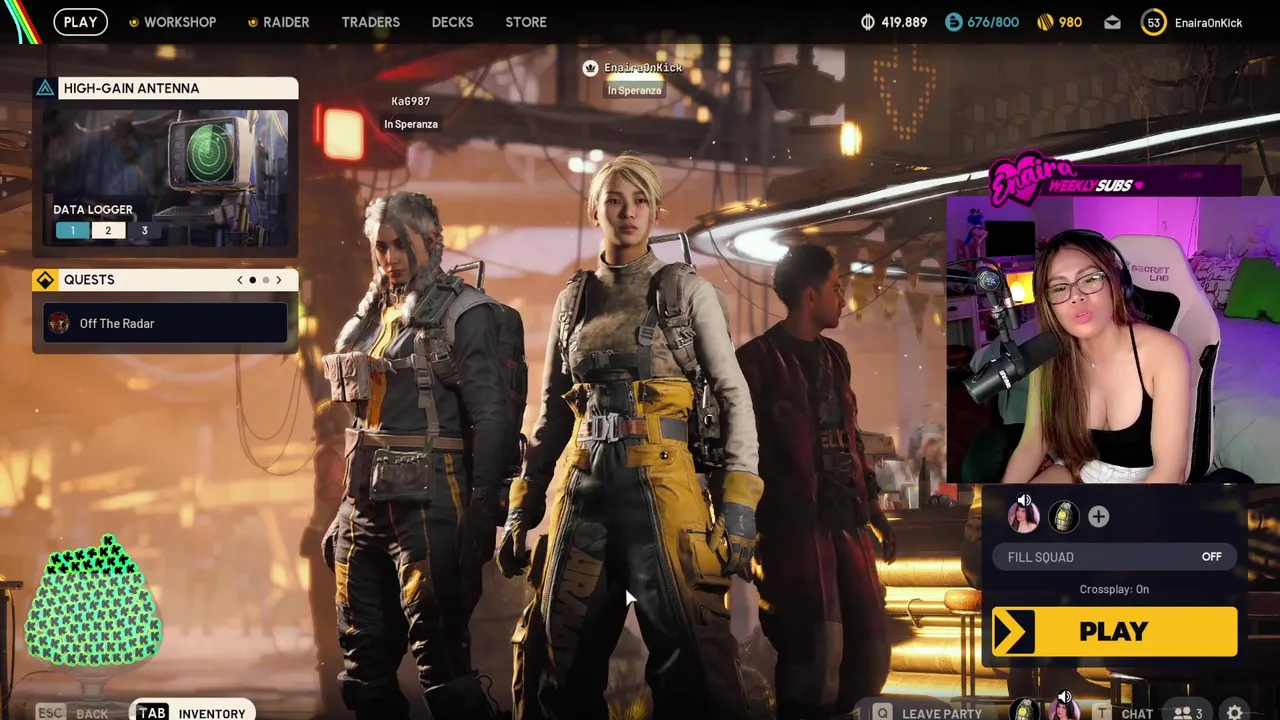Click the grenade party member avatar
Image resolution: width=1280 pixels, height=720 pixels.
[1064, 517]
